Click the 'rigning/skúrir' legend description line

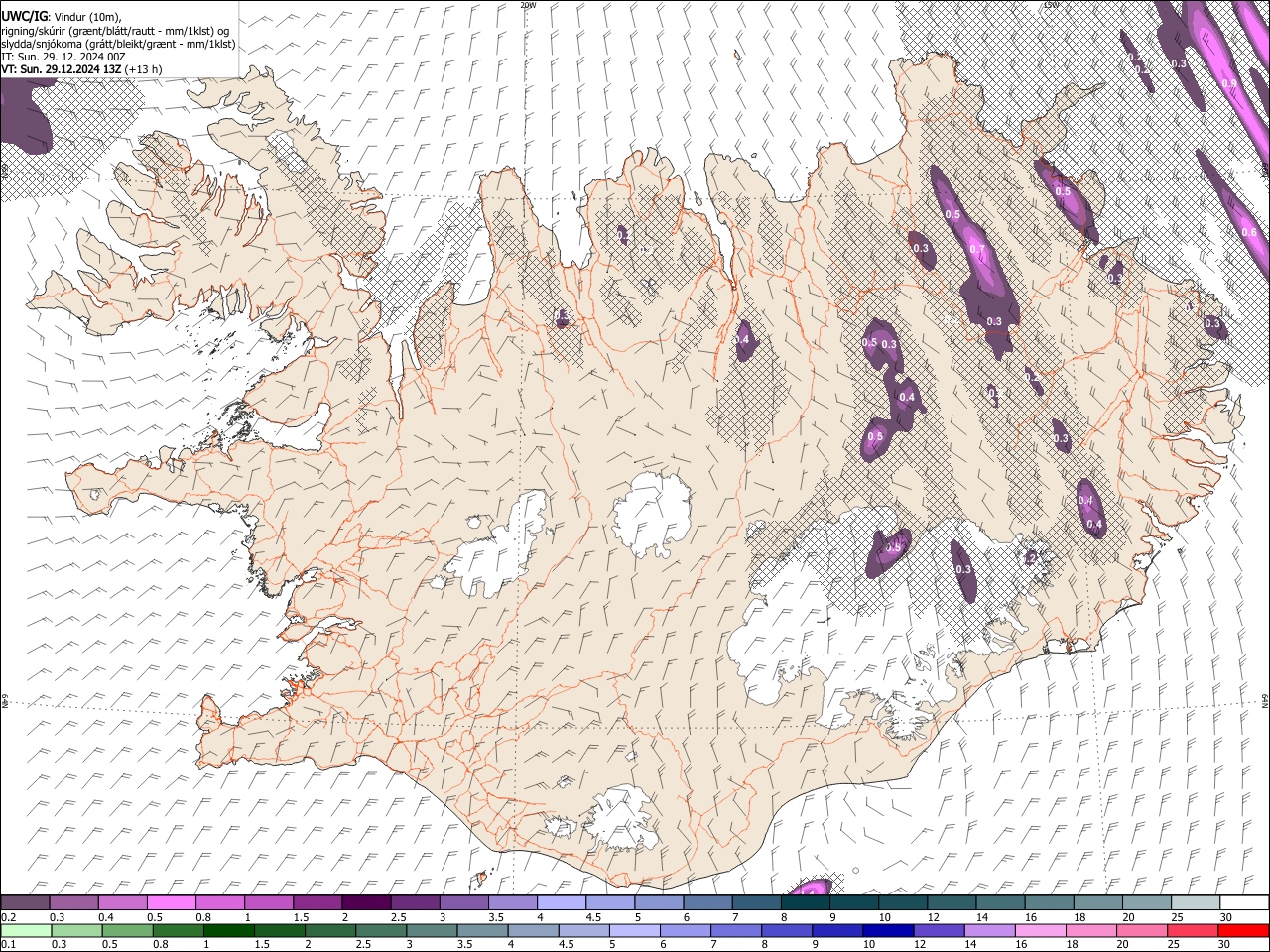[115, 31]
